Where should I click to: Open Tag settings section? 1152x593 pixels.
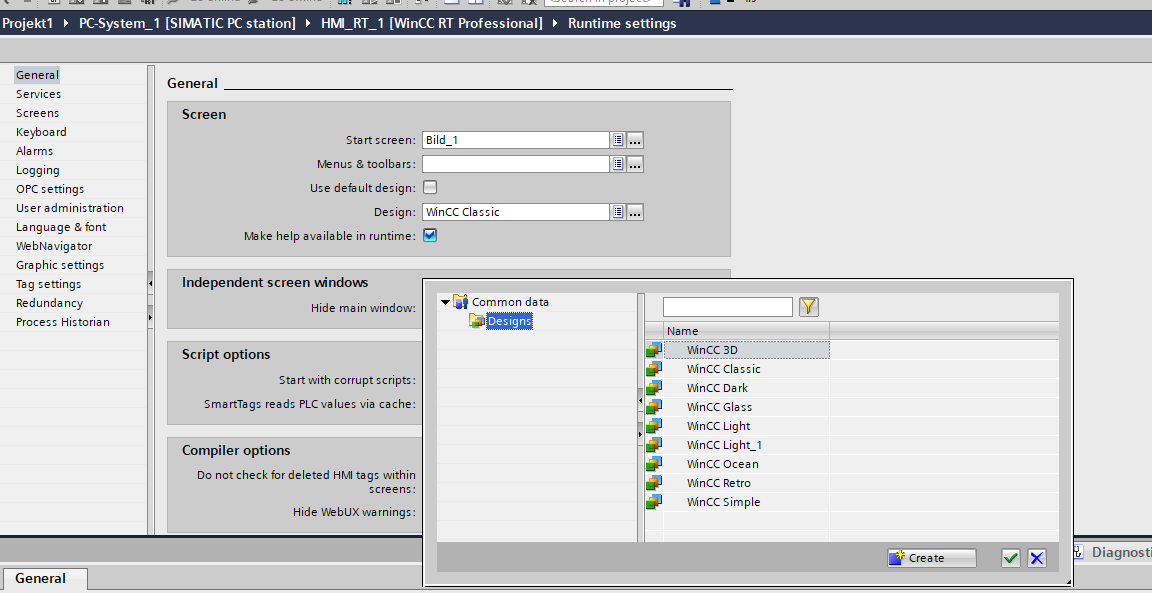(48, 284)
